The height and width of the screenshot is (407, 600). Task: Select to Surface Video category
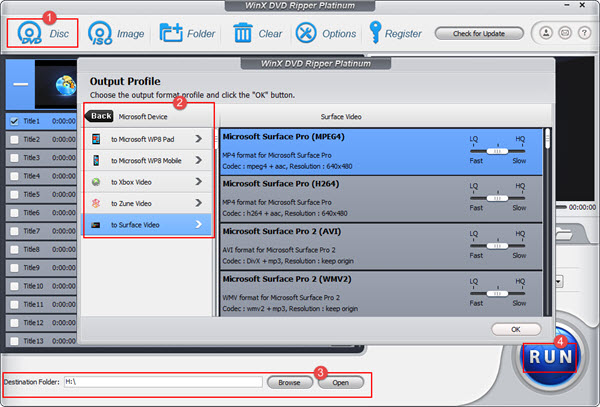coord(147,225)
